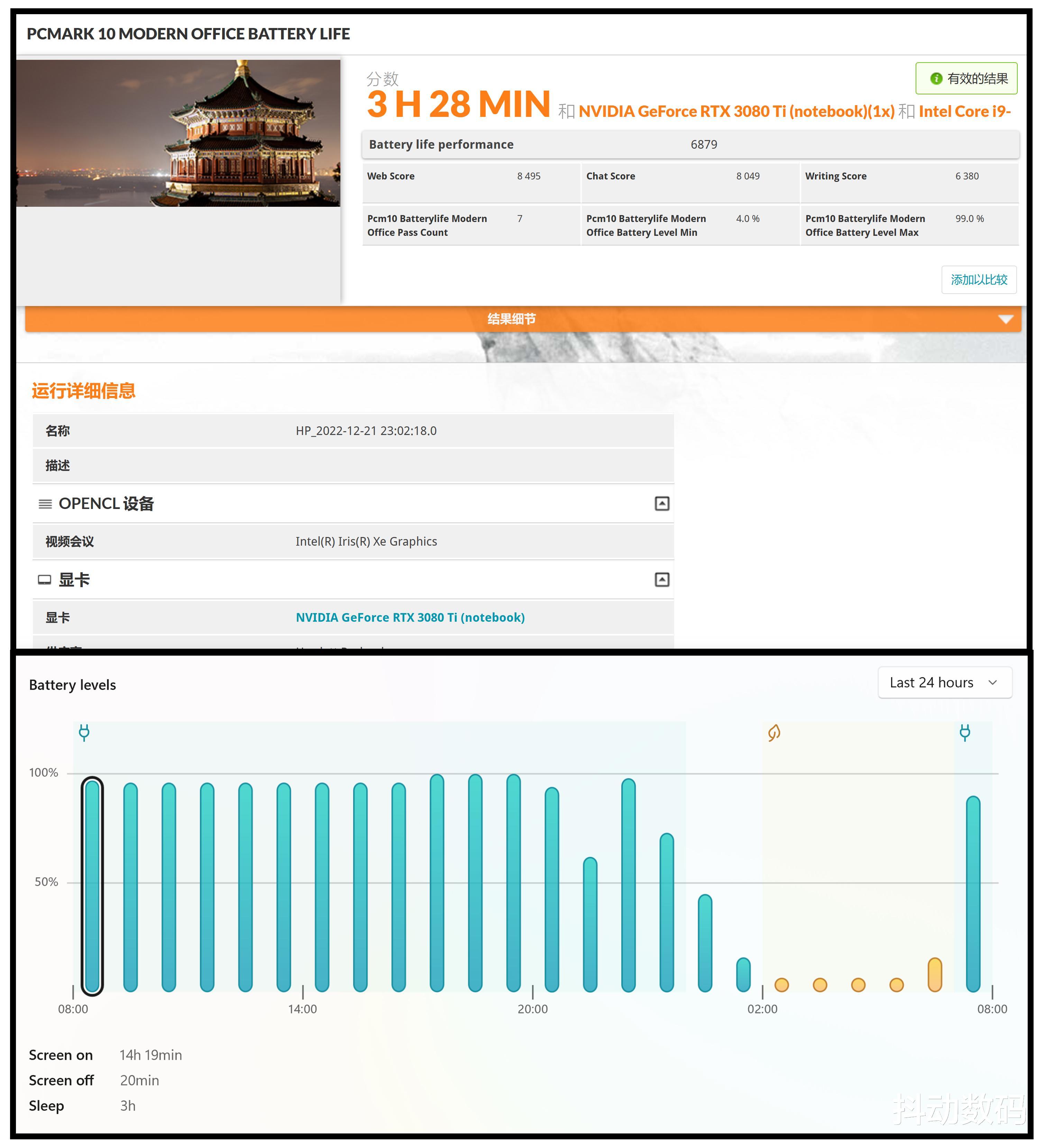This screenshot has width=1045, height=1148.
Task: Click the 描述 description row
Action: tap(353, 466)
